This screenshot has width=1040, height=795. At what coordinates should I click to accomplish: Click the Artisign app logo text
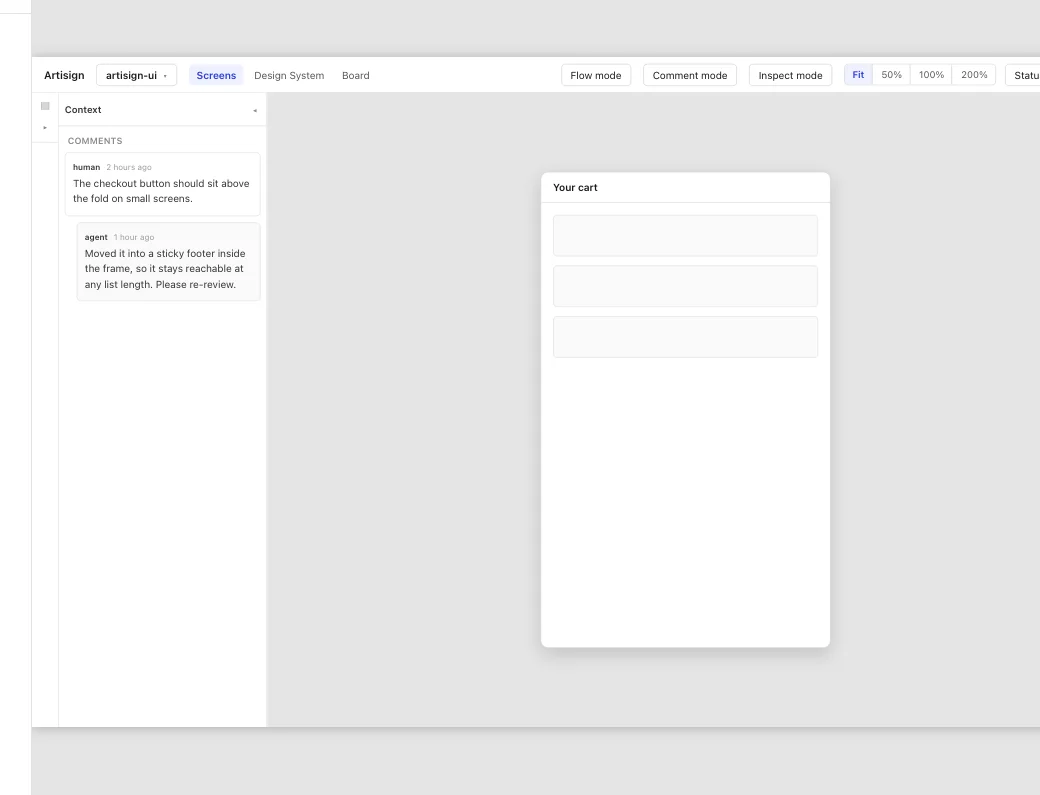(64, 76)
